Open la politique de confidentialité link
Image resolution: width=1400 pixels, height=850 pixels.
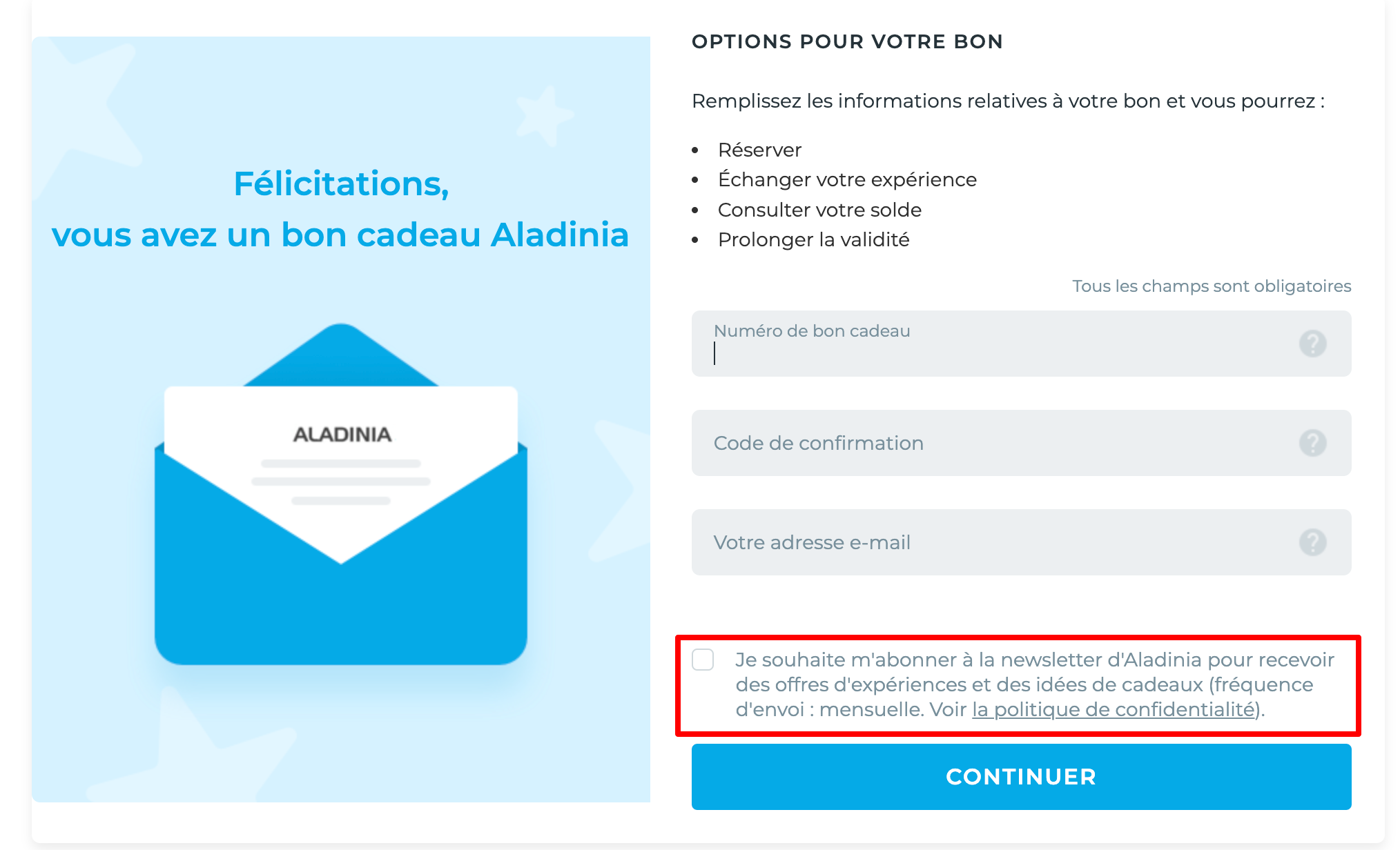coord(1113,710)
